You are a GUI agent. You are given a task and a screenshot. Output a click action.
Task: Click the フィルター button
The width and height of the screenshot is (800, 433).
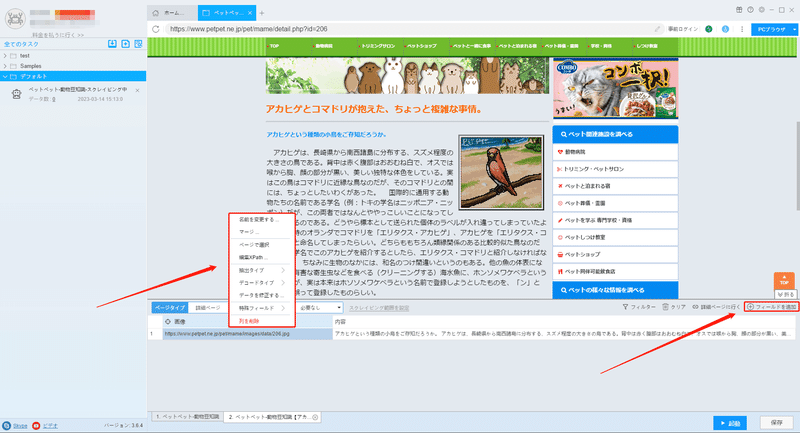(x=639, y=307)
